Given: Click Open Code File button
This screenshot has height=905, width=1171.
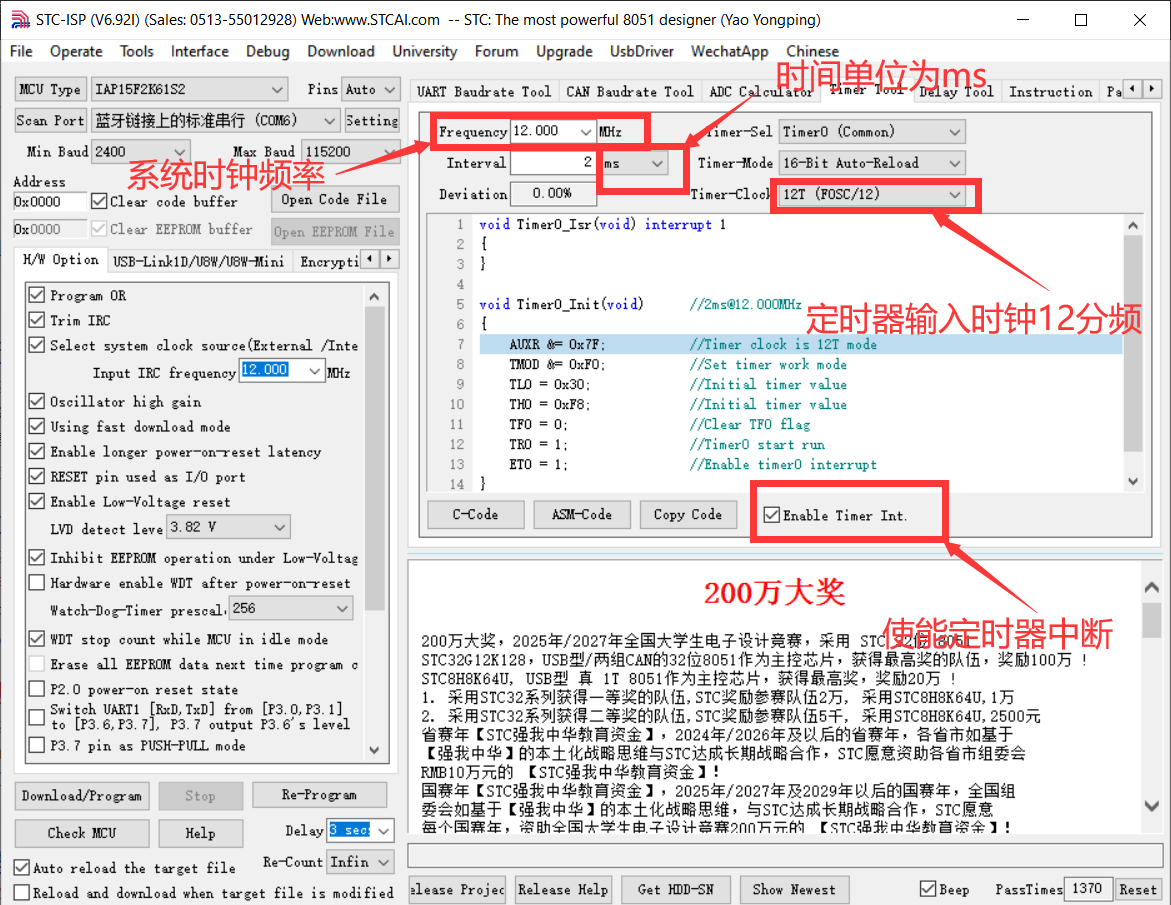Looking at the screenshot, I should [334, 199].
